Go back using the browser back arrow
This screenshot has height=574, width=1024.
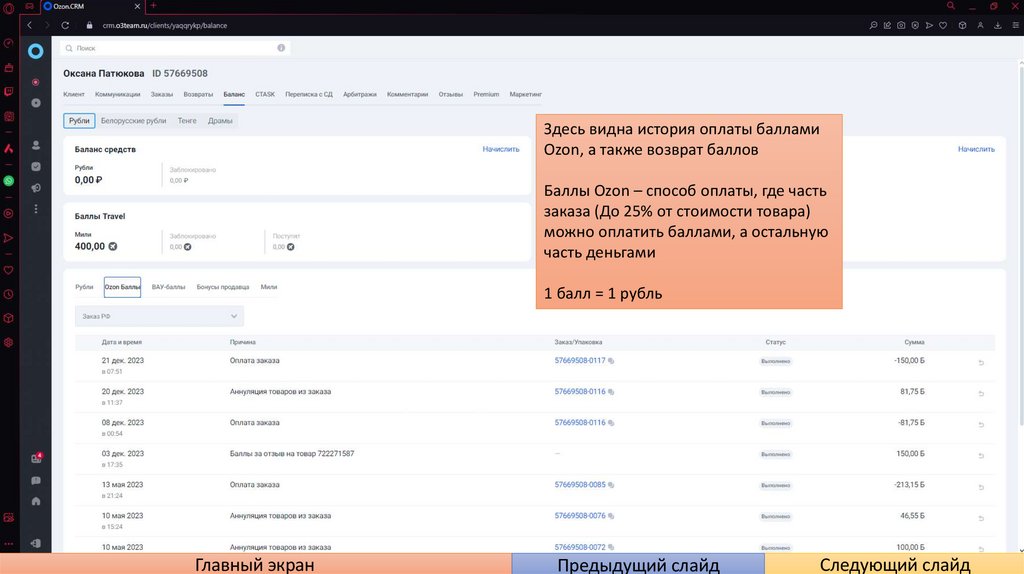point(29,25)
